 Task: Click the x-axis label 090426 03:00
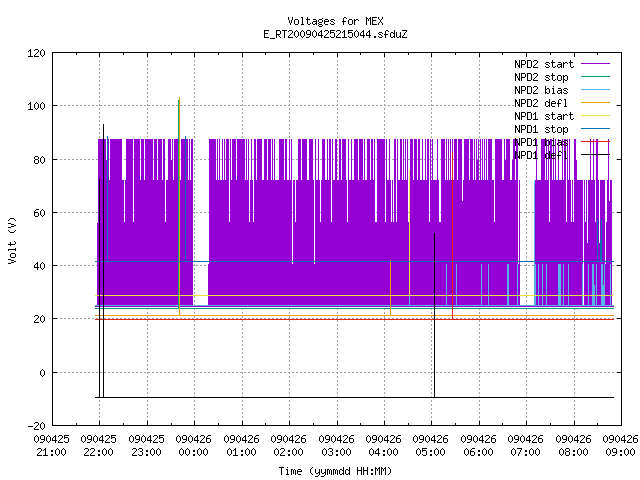coord(337,446)
